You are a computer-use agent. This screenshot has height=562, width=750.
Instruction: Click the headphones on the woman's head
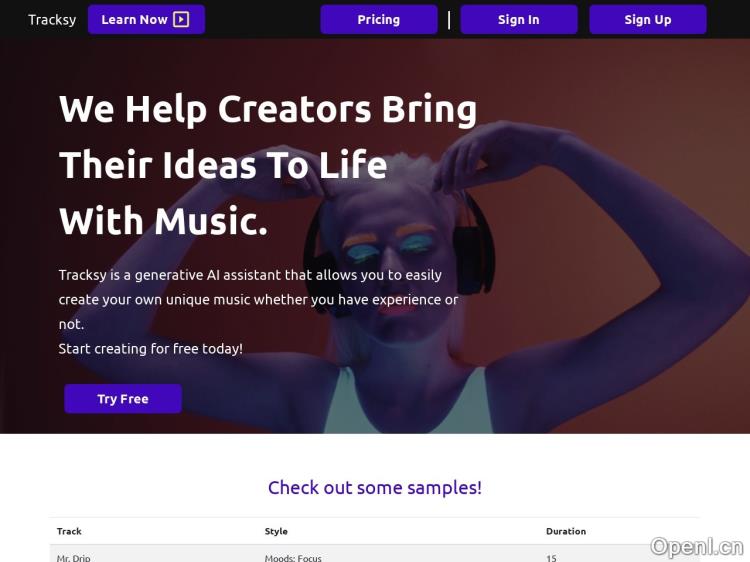click(474, 242)
